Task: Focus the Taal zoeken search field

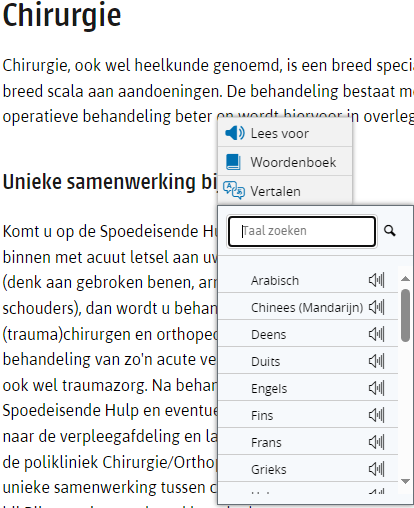Action: click(302, 231)
